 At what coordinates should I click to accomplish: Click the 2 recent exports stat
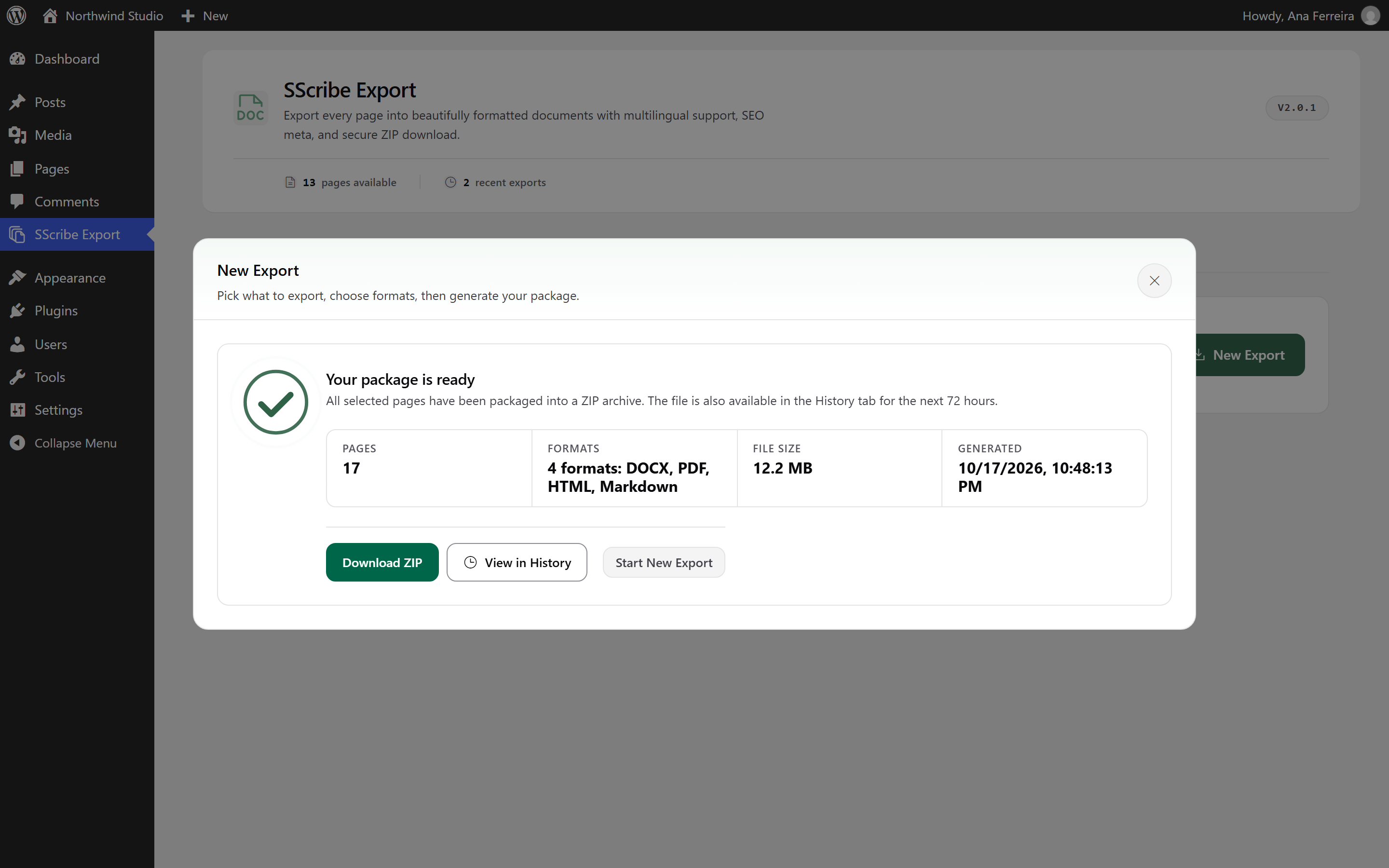tap(495, 182)
